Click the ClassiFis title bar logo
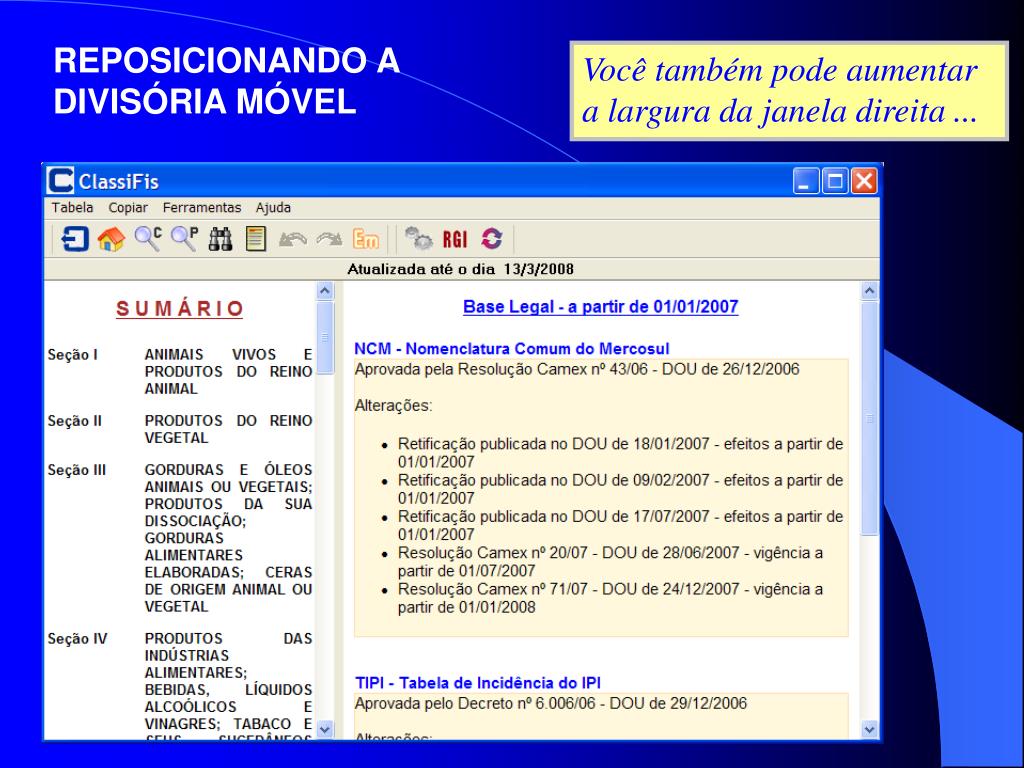Viewport: 1024px width, 768px height. click(x=61, y=181)
